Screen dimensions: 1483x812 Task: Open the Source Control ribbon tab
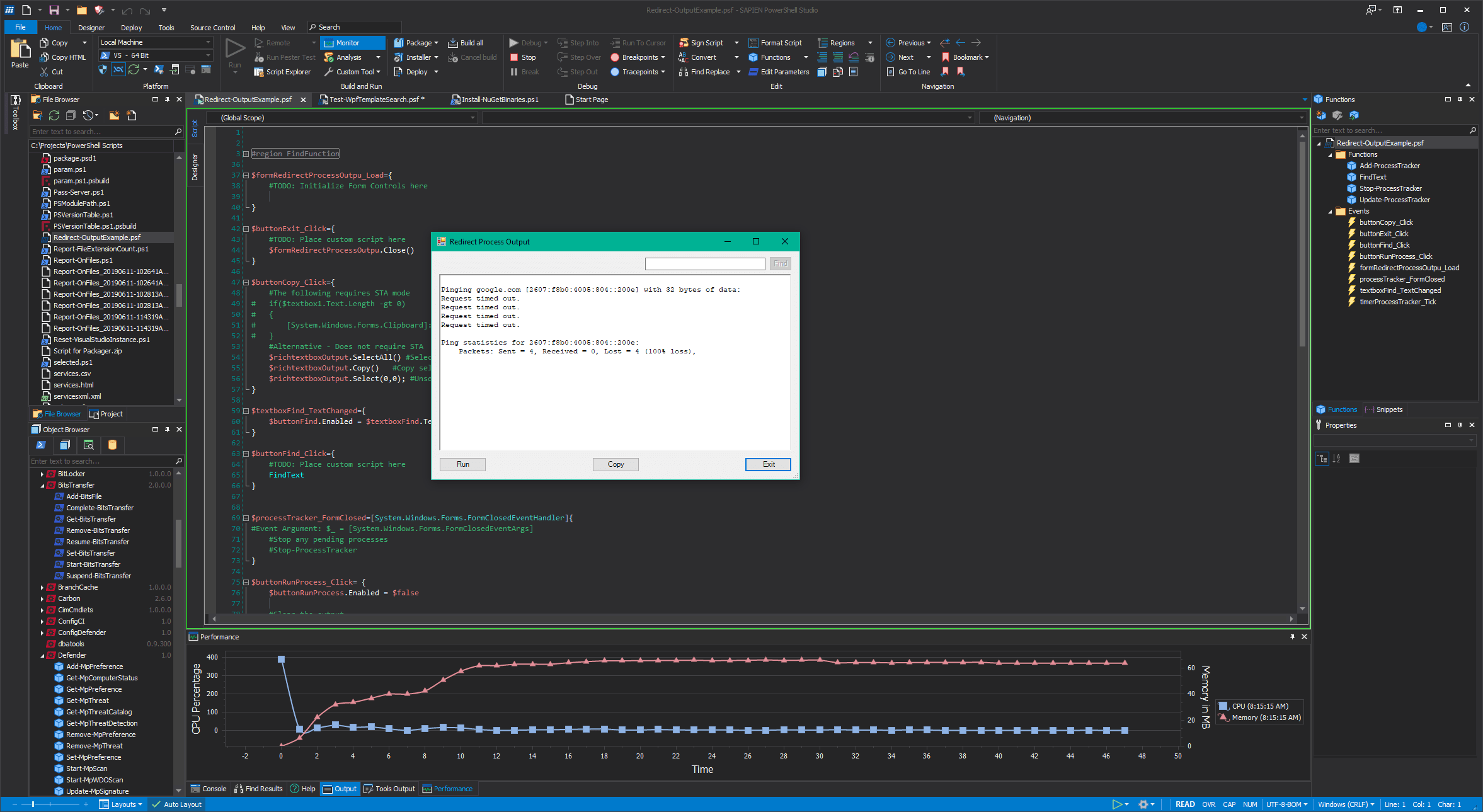[212, 28]
